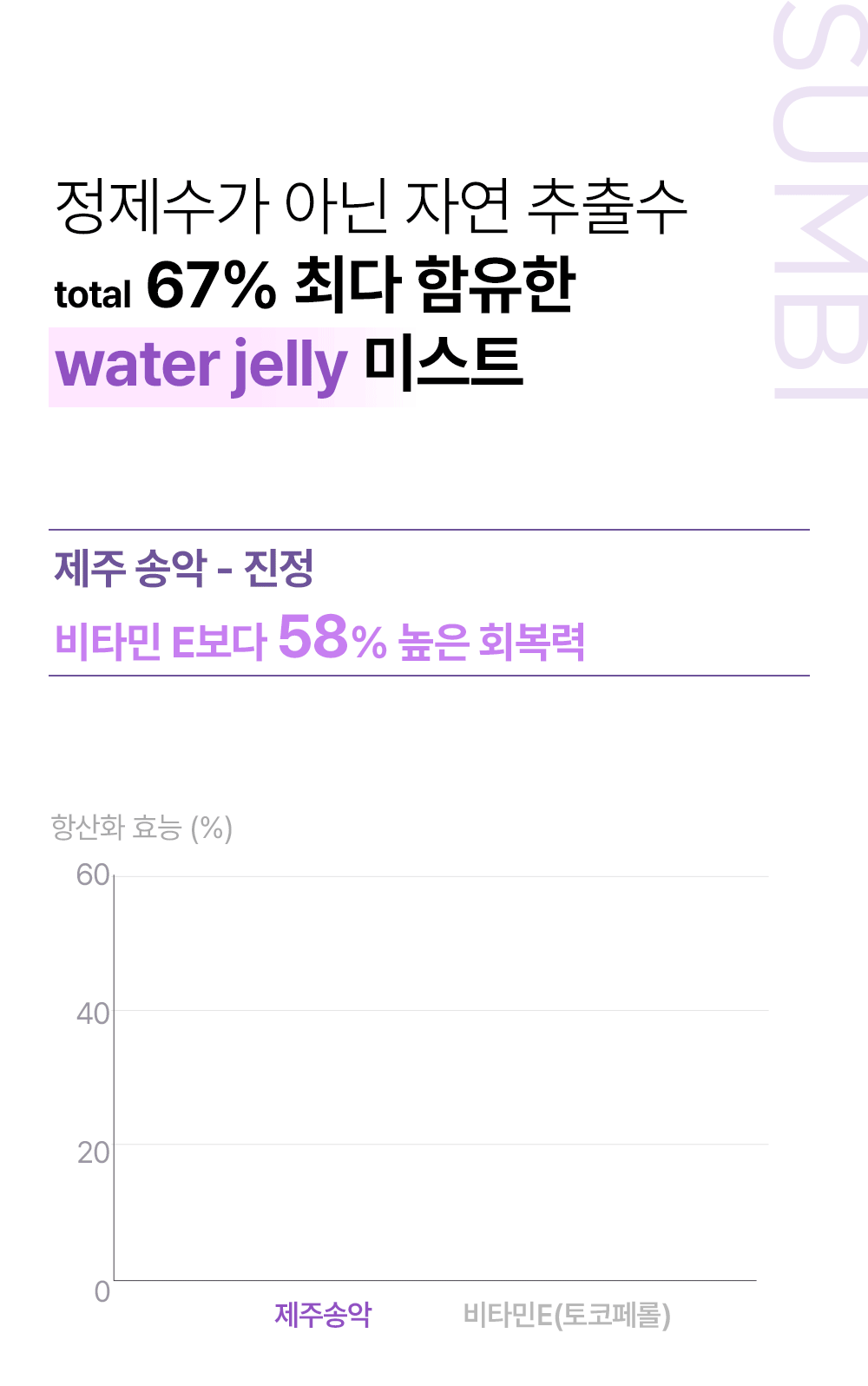Click the small word "total"
The height and width of the screenshot is (1386, 868).
(93, 294)
